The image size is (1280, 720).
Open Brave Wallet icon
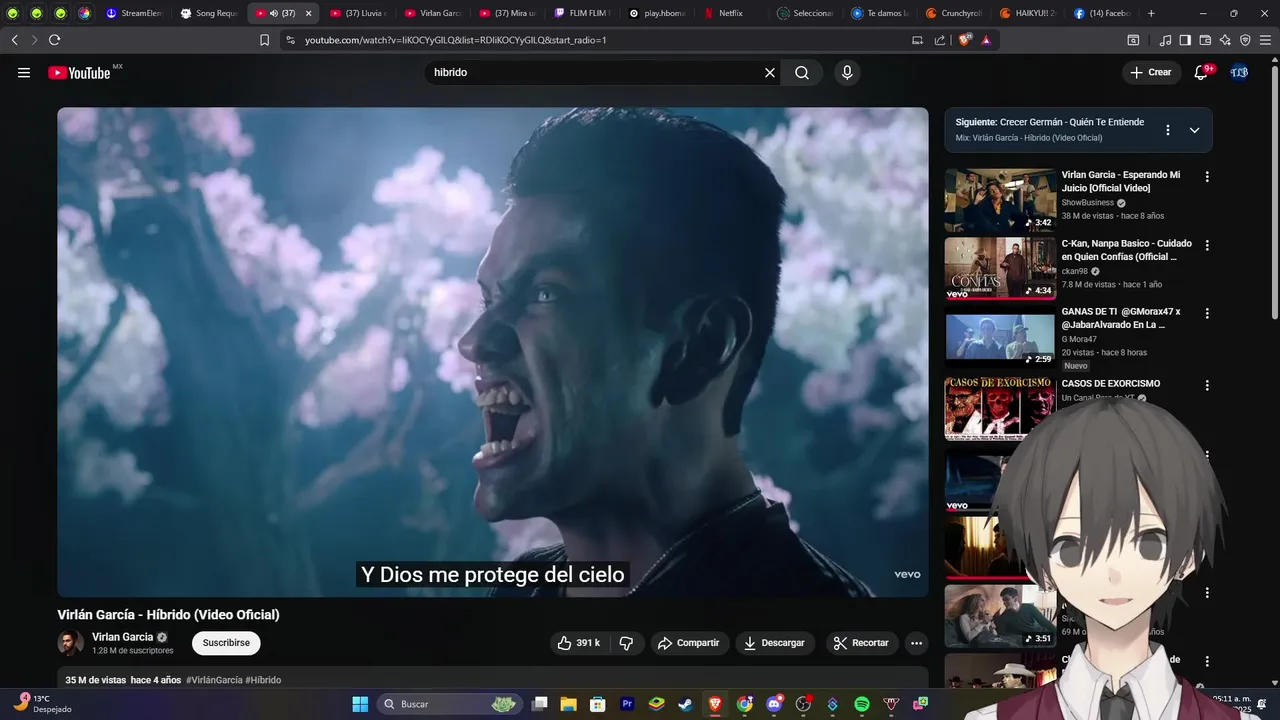tap(1205, 40)
